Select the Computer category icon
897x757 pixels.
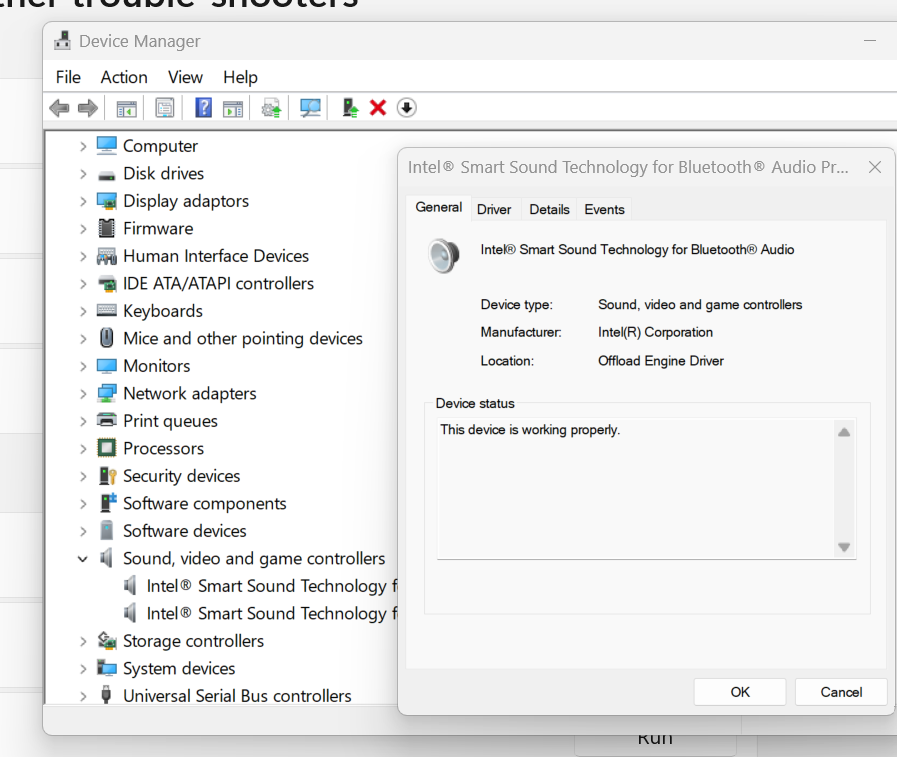point(106,145)
